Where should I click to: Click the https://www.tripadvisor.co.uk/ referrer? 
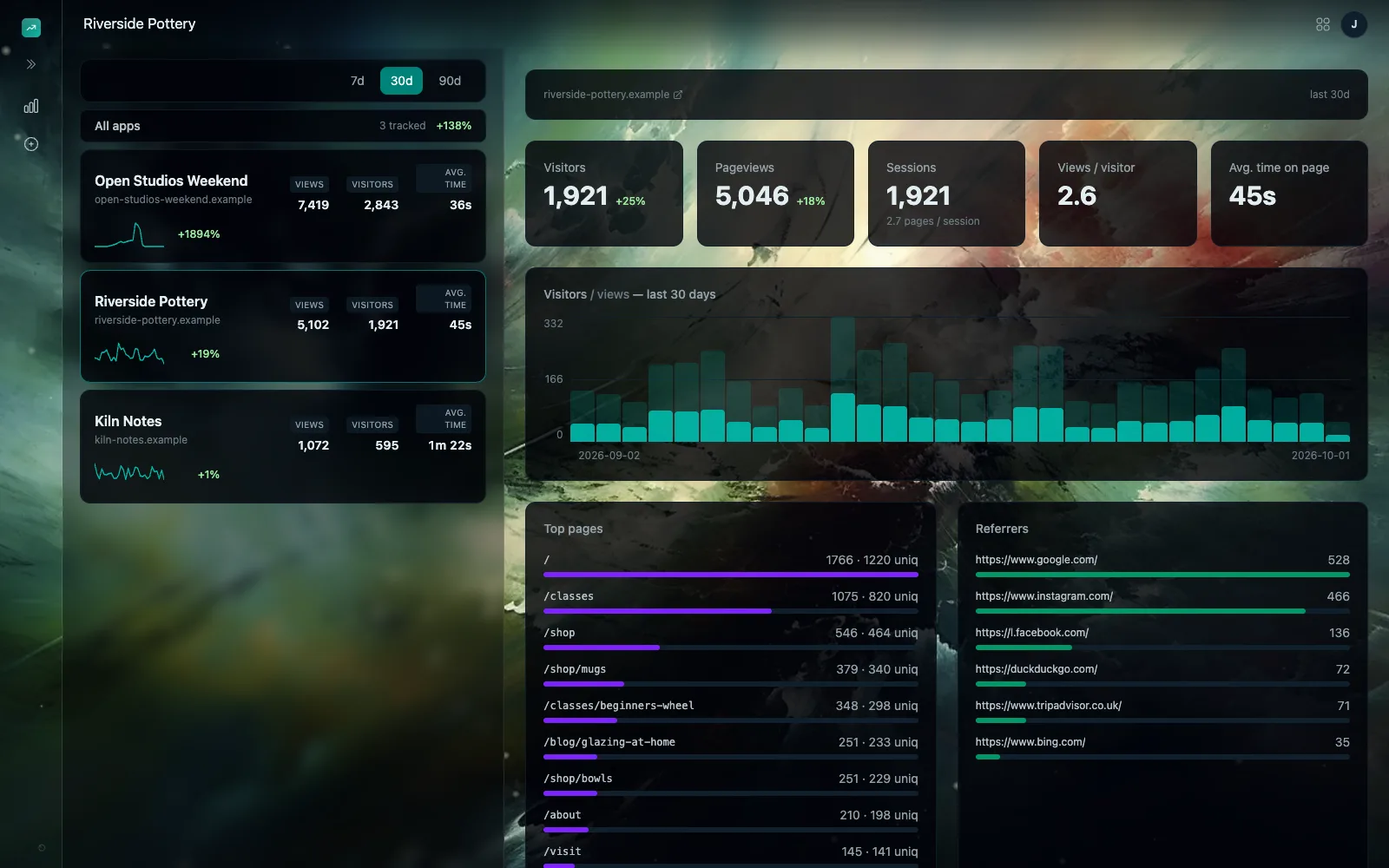(x=1162, y=711)
